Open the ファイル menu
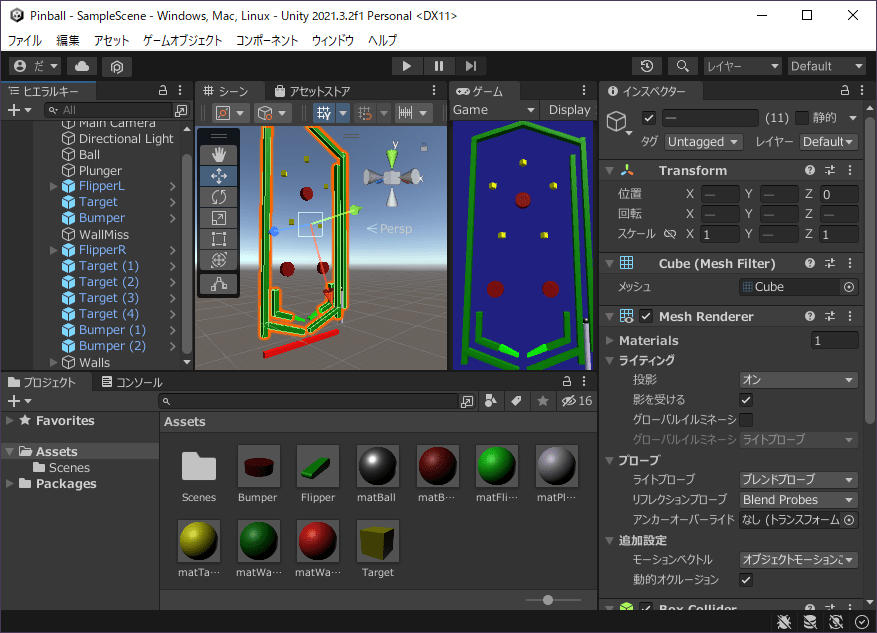The image size is (877, 633). 25,40
